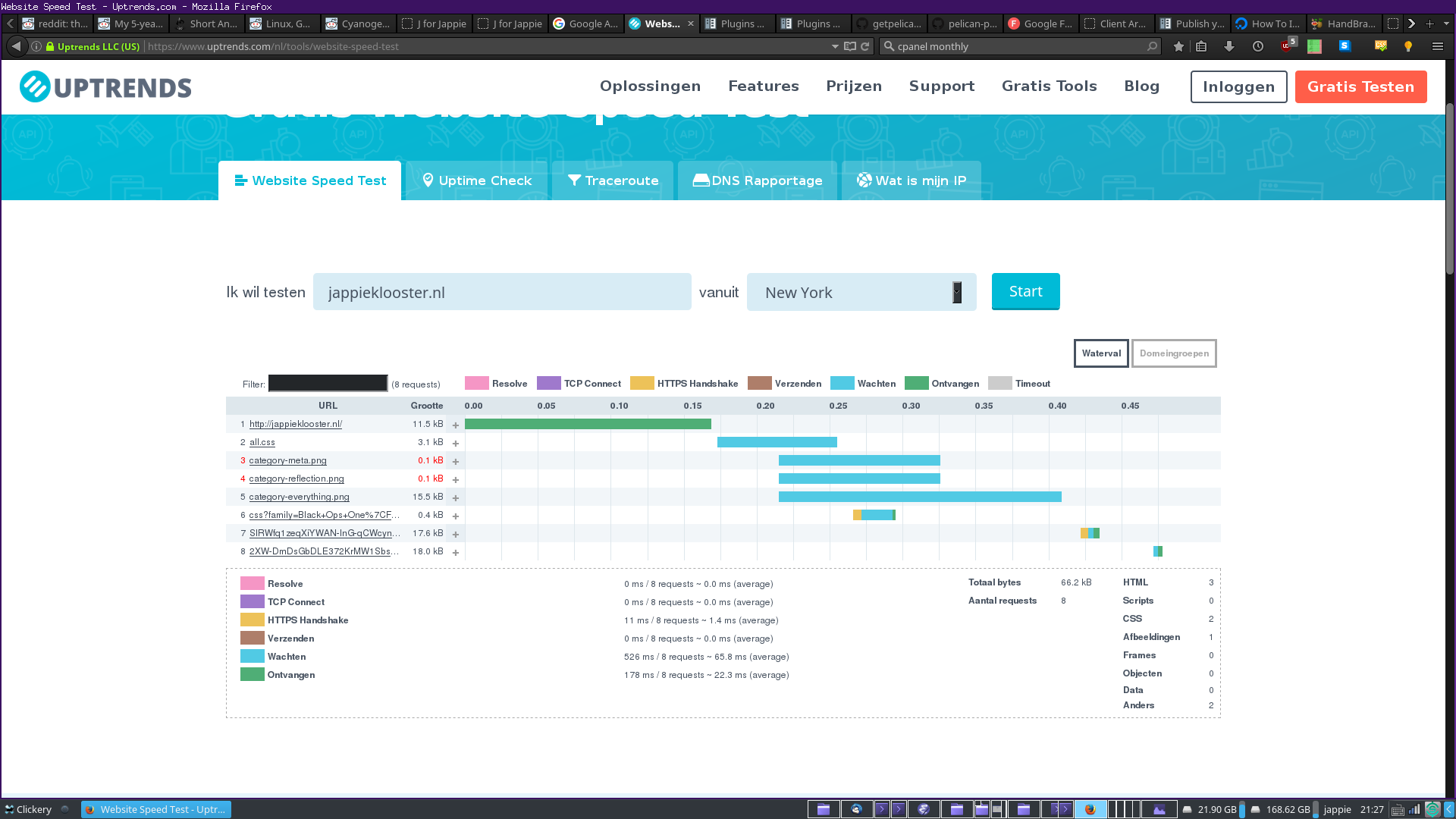Open the all.css link
The image size is (1456, 819).
click(x=262, y=443)
